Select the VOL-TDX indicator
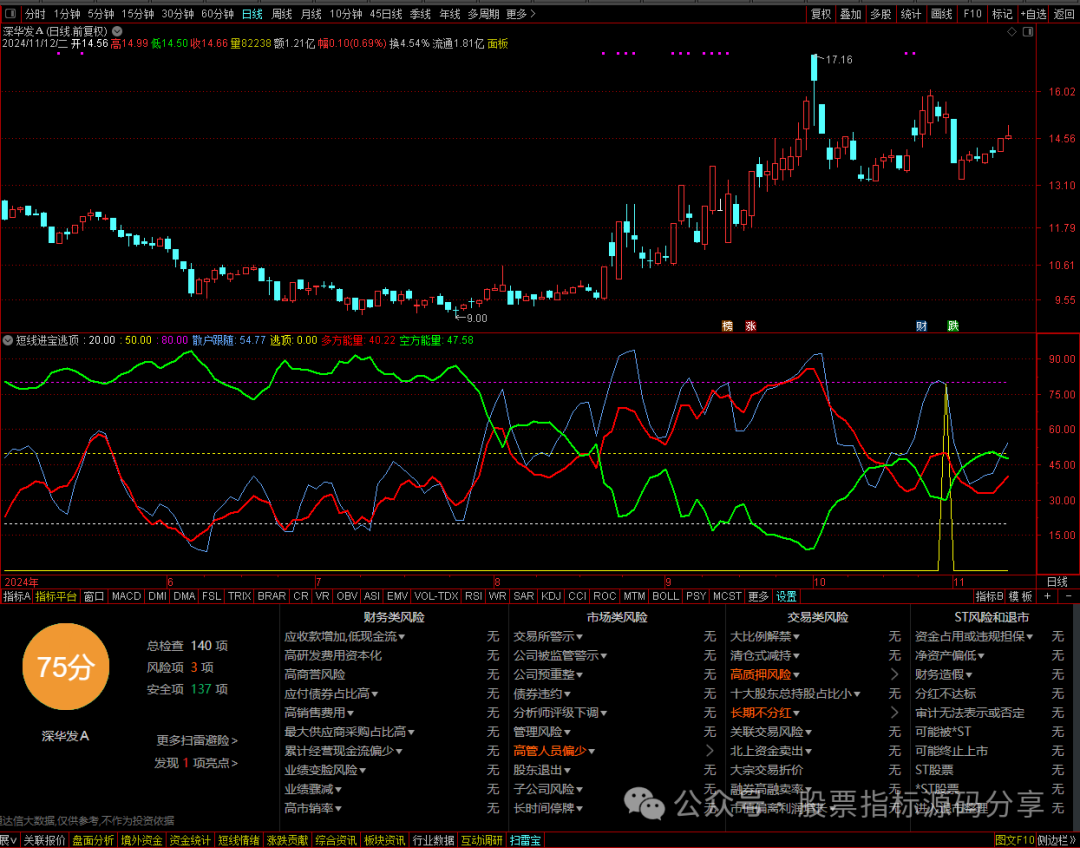Image resolution: width=1080 pixels, height=848 pixels. tap(437, 596)
